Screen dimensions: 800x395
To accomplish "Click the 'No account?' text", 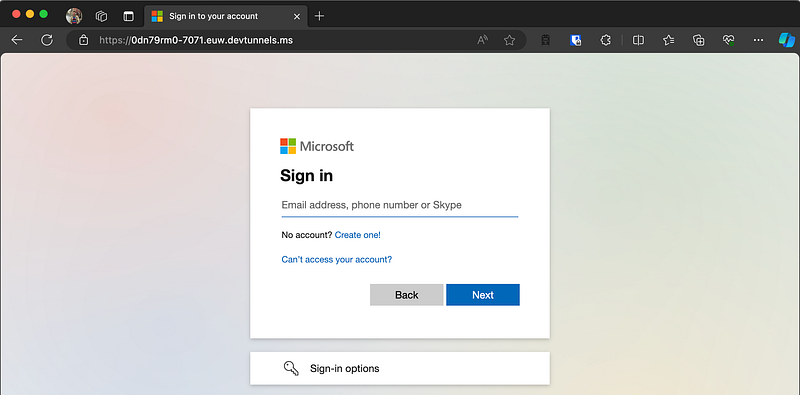I will [x=307, y=235].
